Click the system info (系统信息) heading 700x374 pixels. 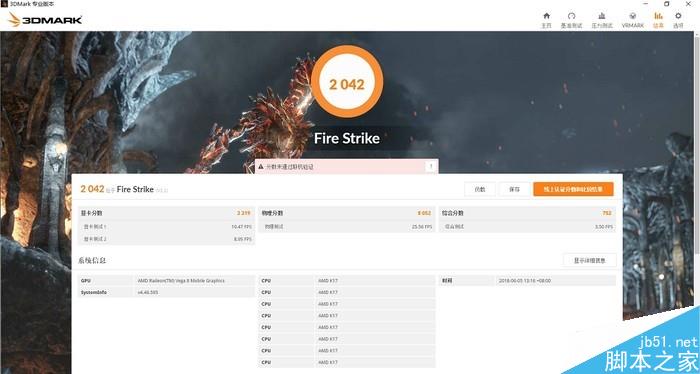[x=92, y=260]
